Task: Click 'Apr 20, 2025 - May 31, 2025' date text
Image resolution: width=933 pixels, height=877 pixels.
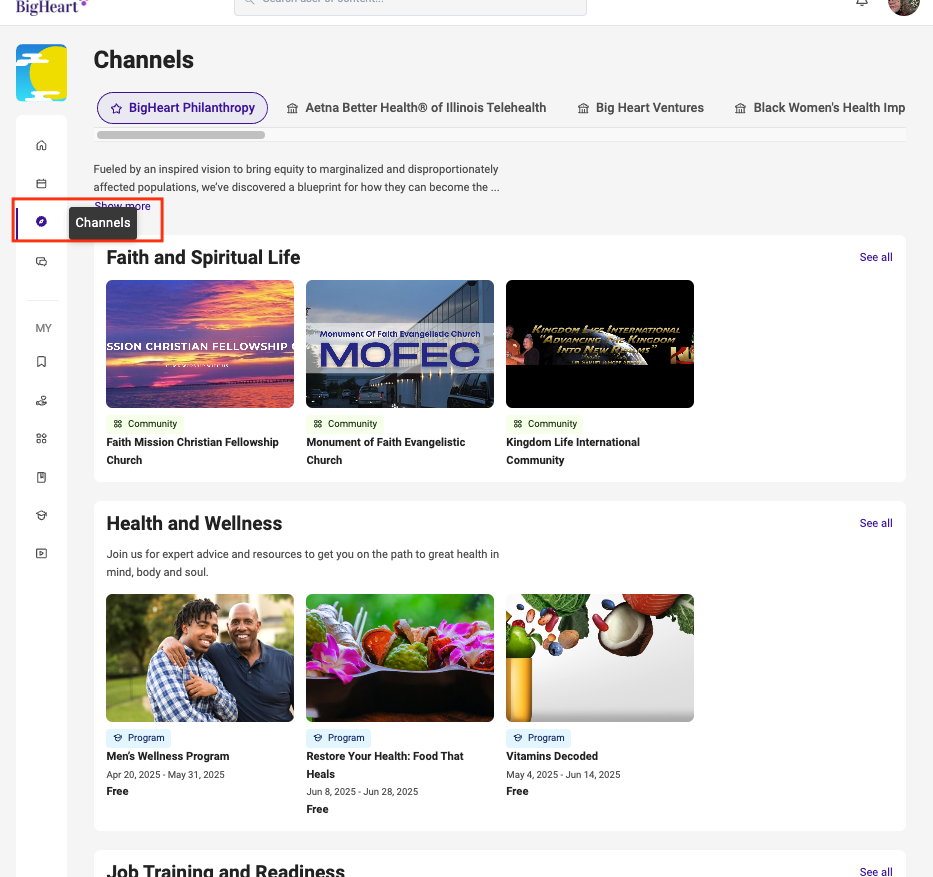Action: tap(165, 775)
